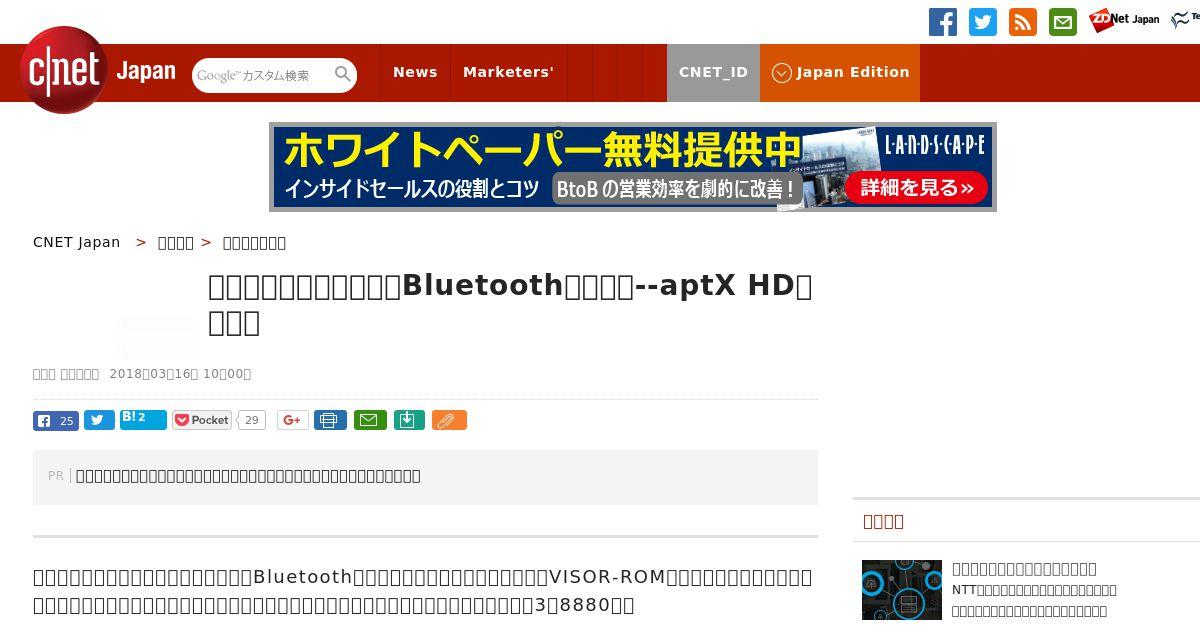Open the CNET Japan logo homepage
Screen dimensions: 1200x630
97,70
